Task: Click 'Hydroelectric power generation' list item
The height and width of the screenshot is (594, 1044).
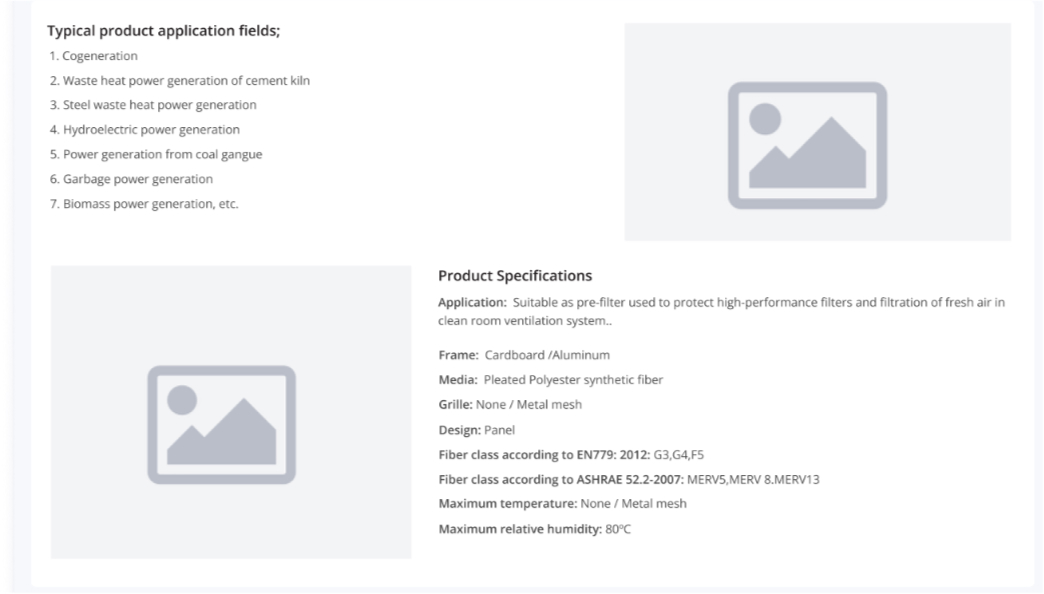Action: (145, 130)
